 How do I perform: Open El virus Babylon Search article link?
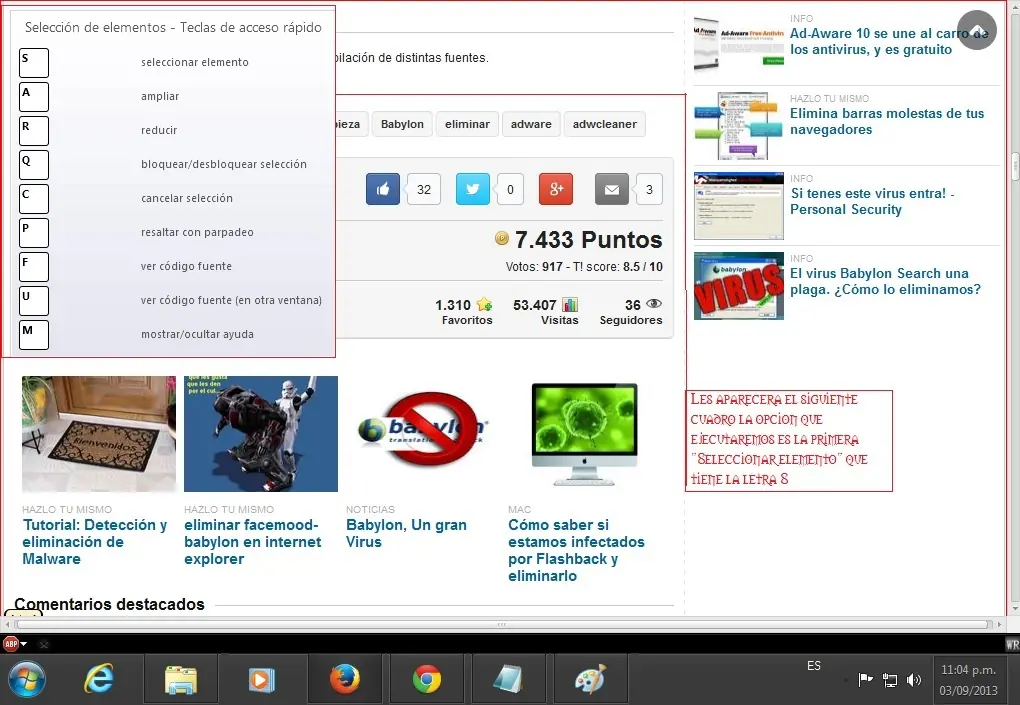[885, 282]
